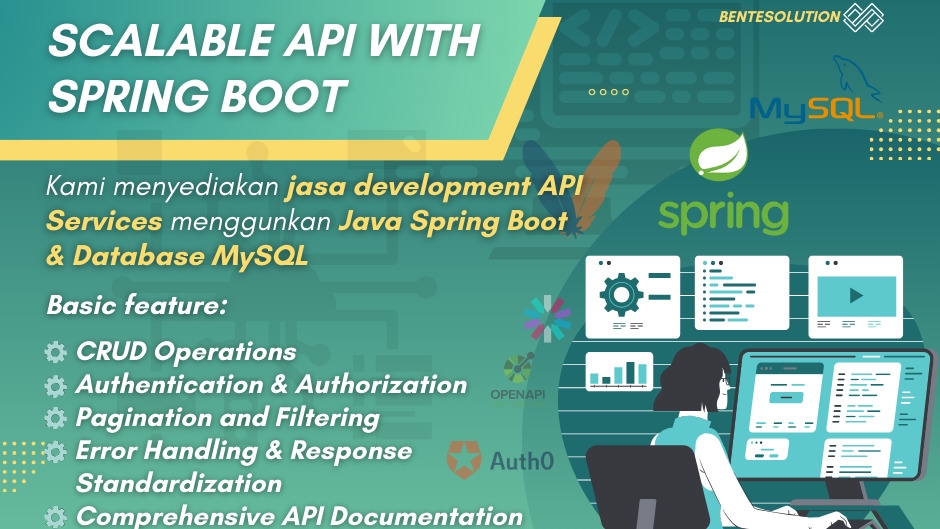
Task: Click "Pagination and Filtering" text
Action: pos(228,418)
